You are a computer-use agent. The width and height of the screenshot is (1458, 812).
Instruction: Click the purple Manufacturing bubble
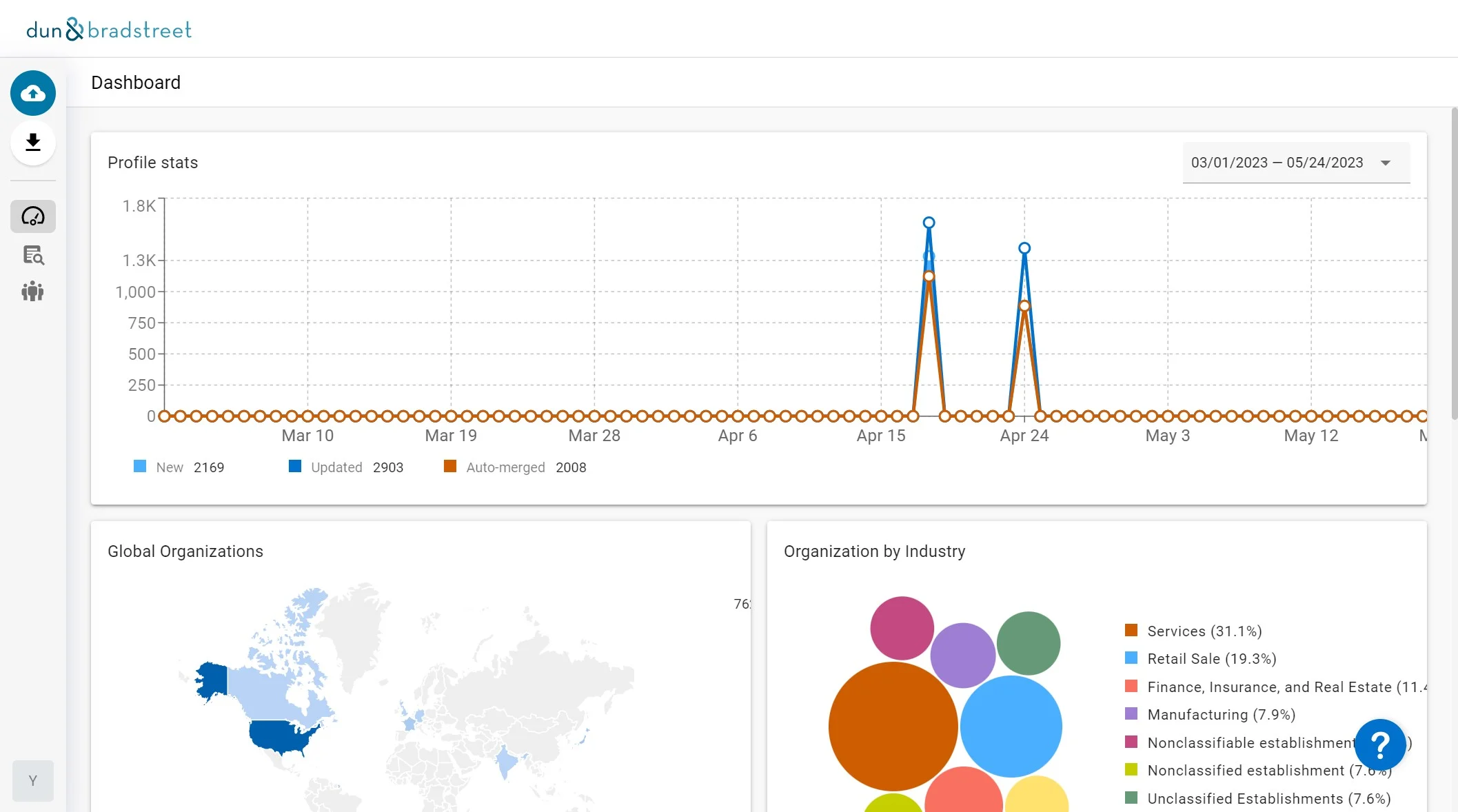click(x=962, y=655)
